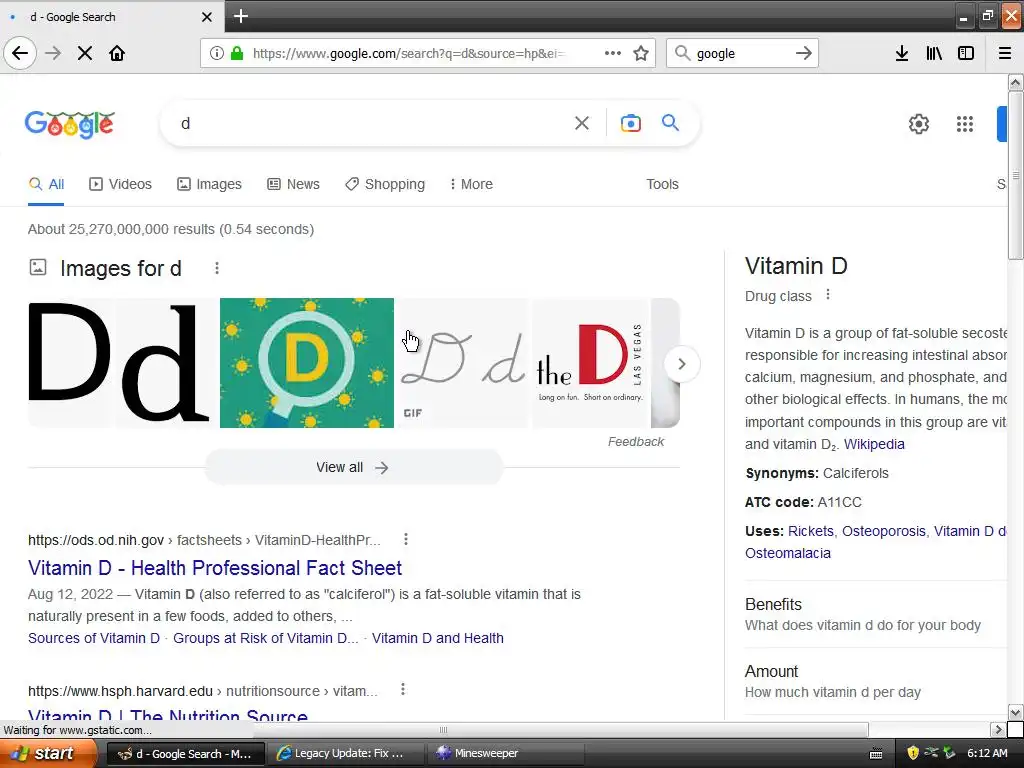Open the library bookmarks icon
Screen dimensions: 1024x768
point(934,53)
